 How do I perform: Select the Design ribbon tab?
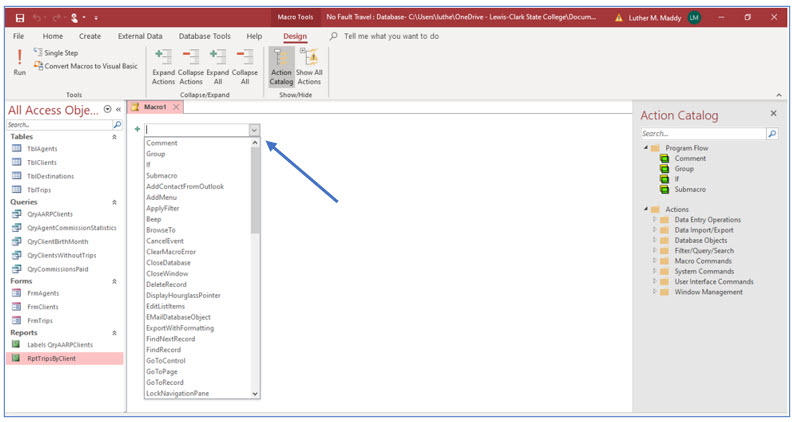click(295, 36)
